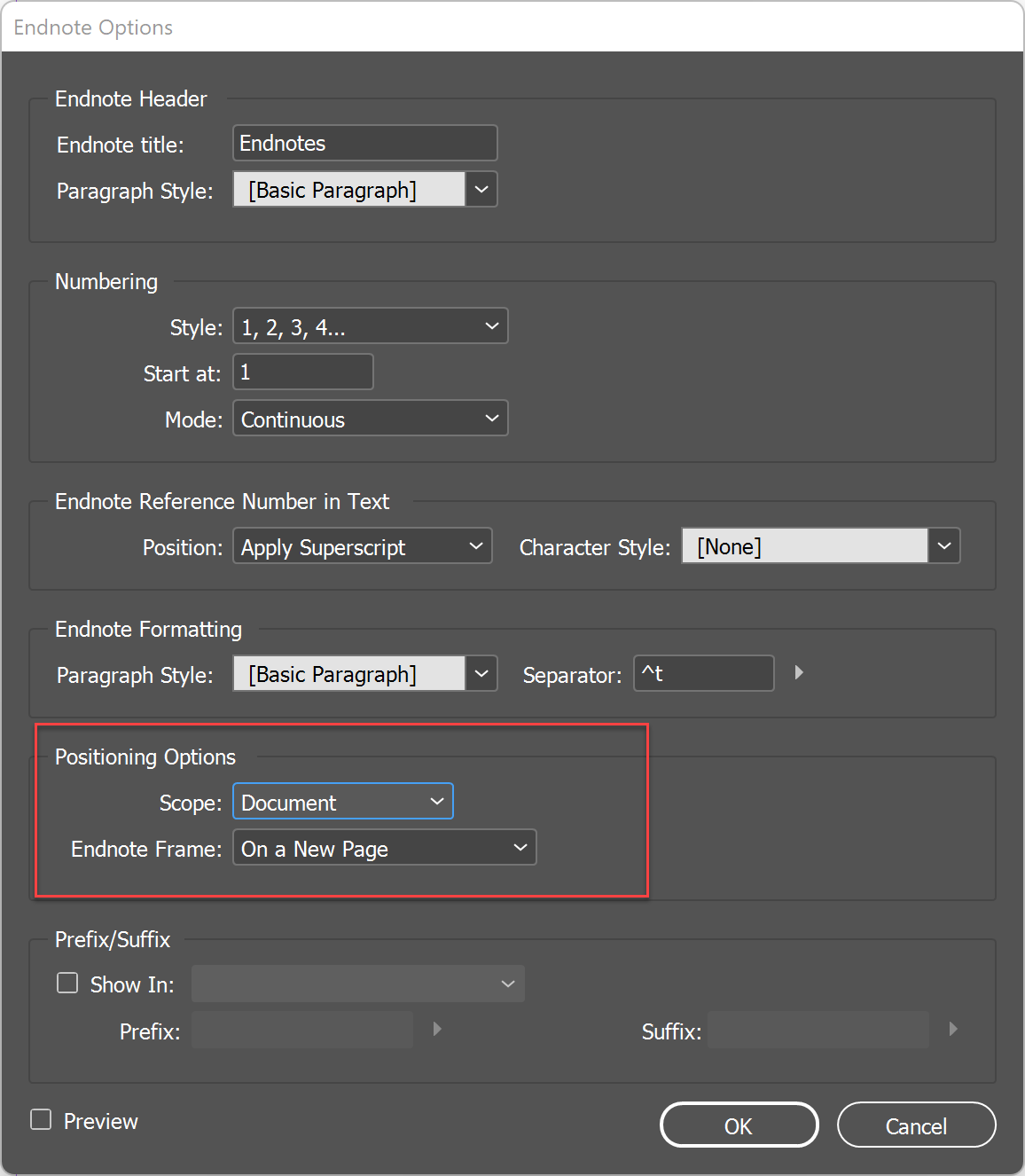The height and width of the screenshot is (1176, 1025).
Task: Open the Prefix insert-character arrow
Action: point(436,1029)
